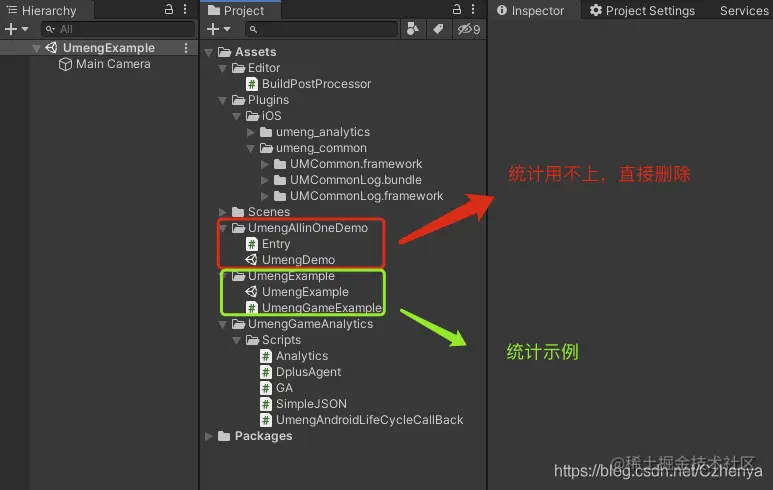Open the Project plus create dropdown
This screenshot has width=773, height=490.
(x=218, y=29)
